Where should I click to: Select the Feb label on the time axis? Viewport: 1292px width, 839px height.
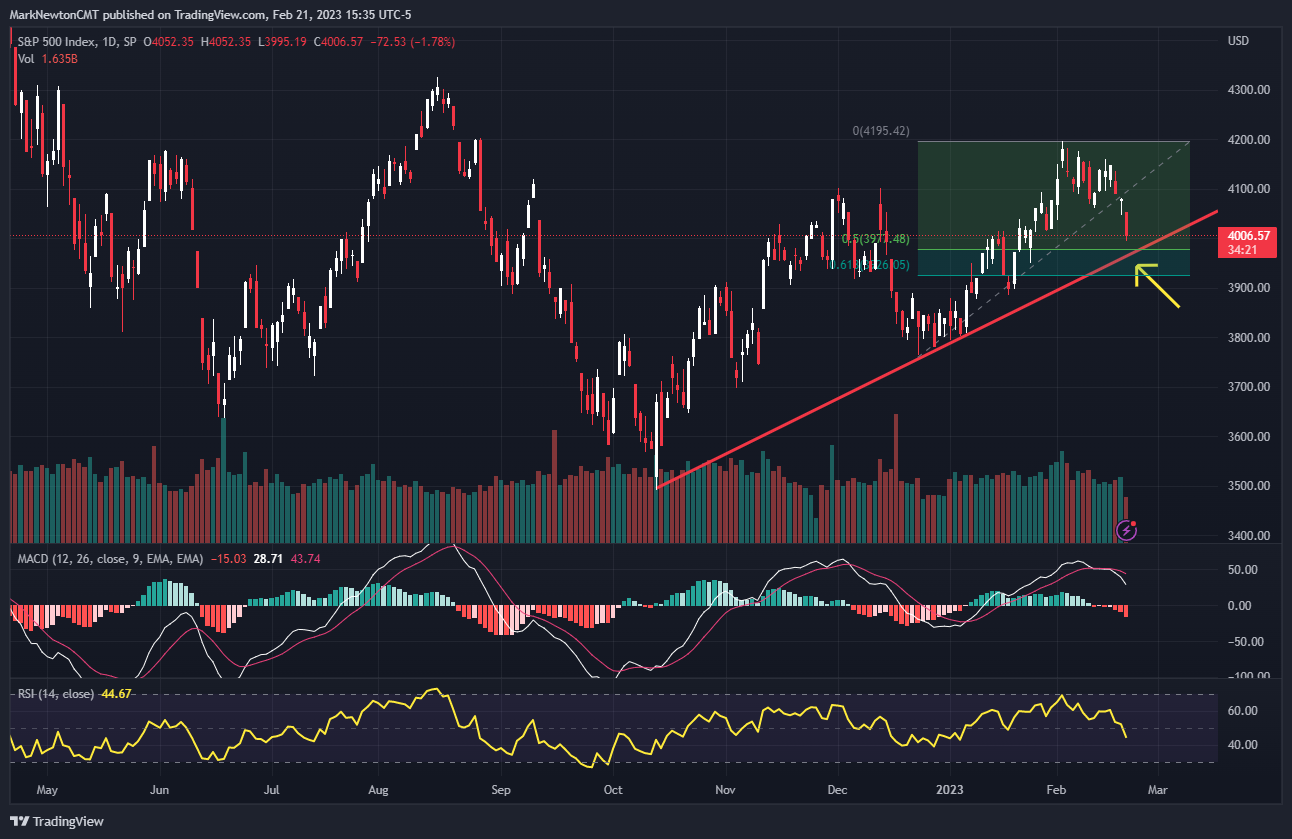pyautogui.click(x=1057, y=790)
